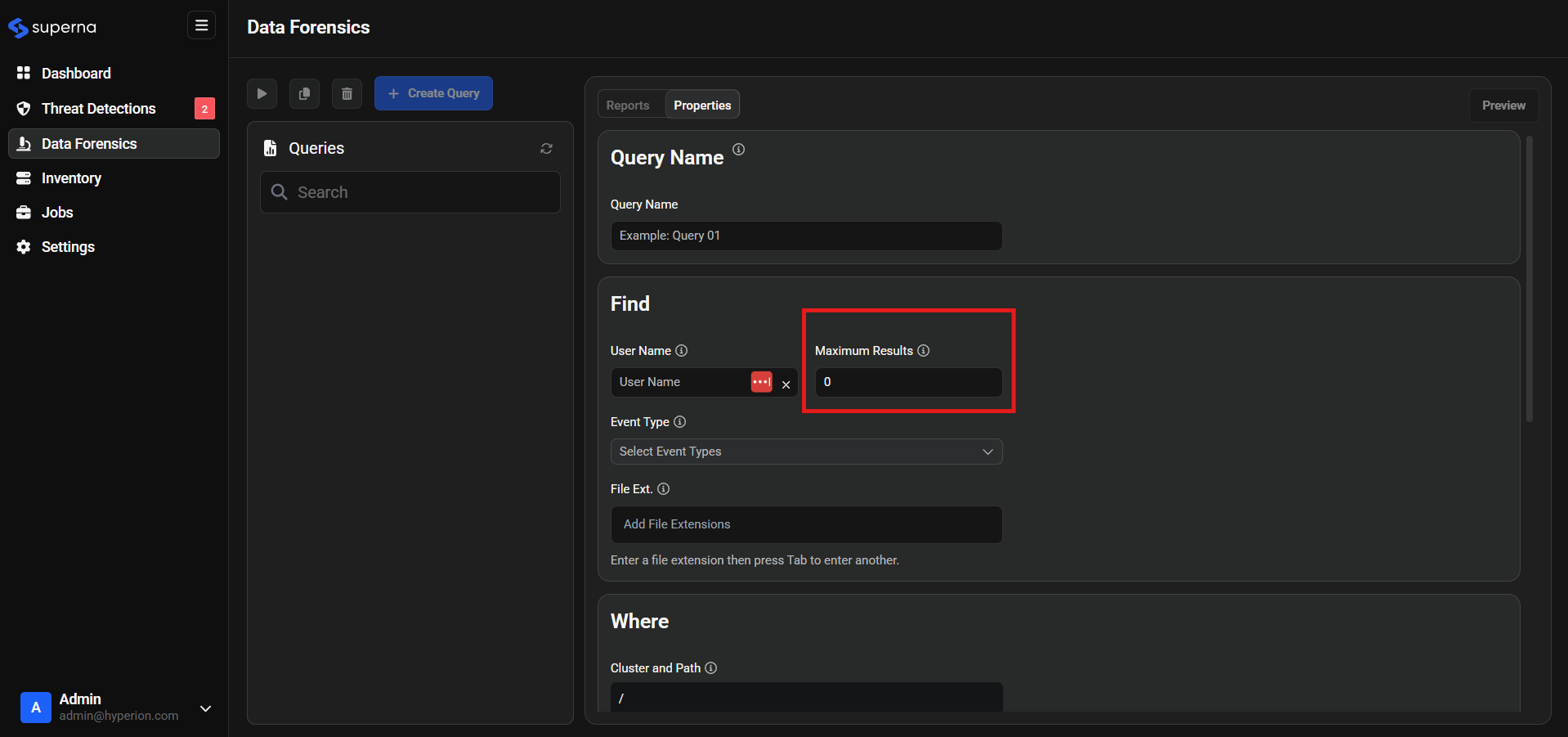The image size is (1568, 737).
Task: Refresh the Queries list
Action: (546, 148)
